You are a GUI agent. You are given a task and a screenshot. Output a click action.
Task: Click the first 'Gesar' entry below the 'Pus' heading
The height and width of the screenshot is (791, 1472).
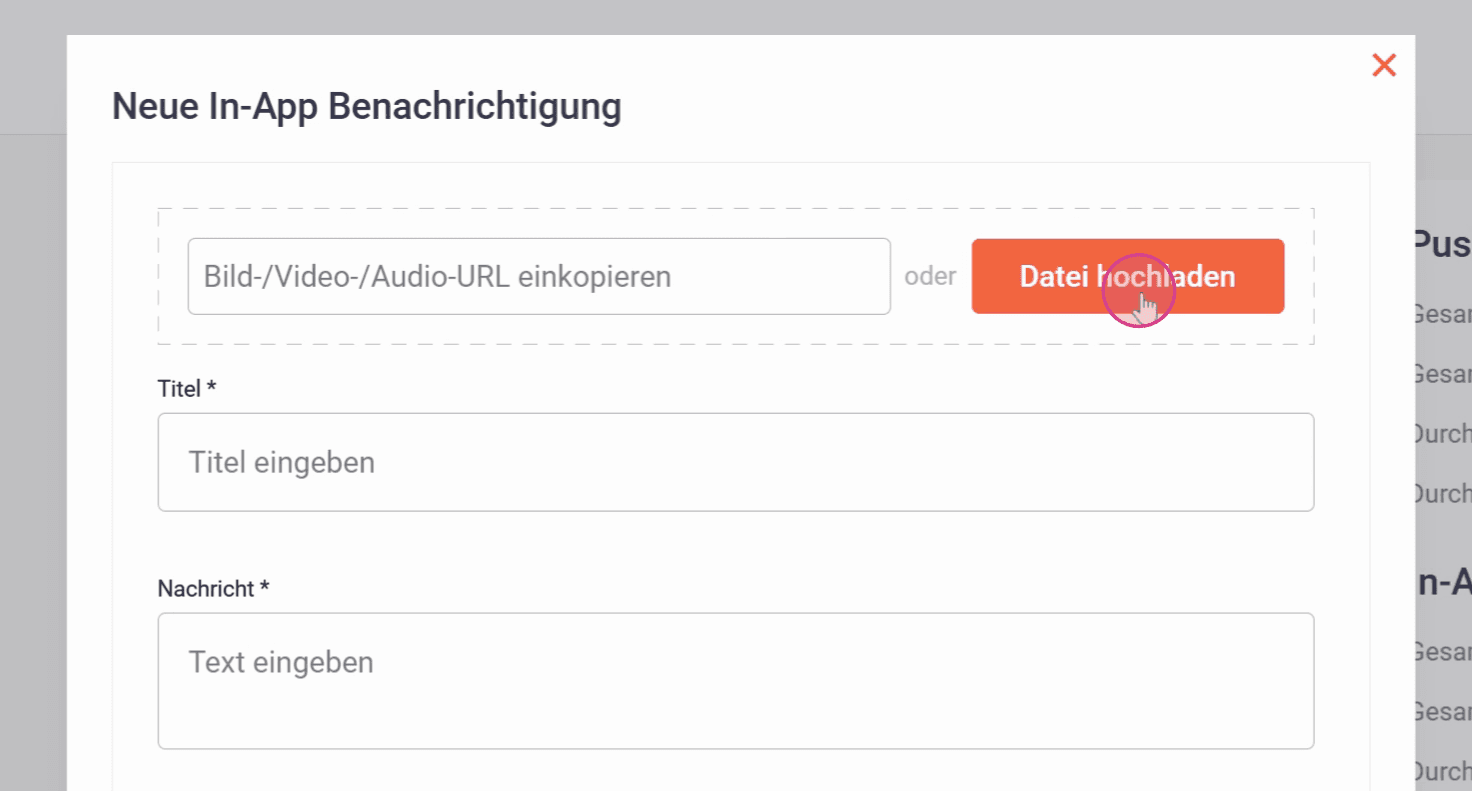coord(1443,315)
